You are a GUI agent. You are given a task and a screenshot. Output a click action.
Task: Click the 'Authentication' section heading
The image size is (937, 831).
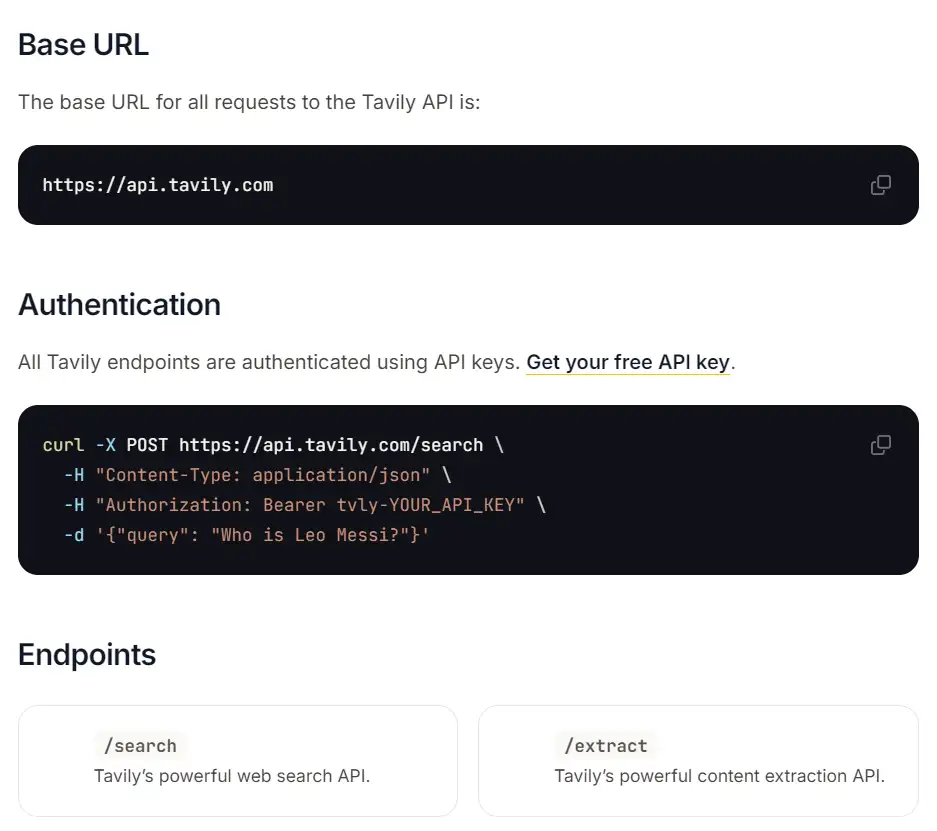pyautogui.click(x=119, y=304)
